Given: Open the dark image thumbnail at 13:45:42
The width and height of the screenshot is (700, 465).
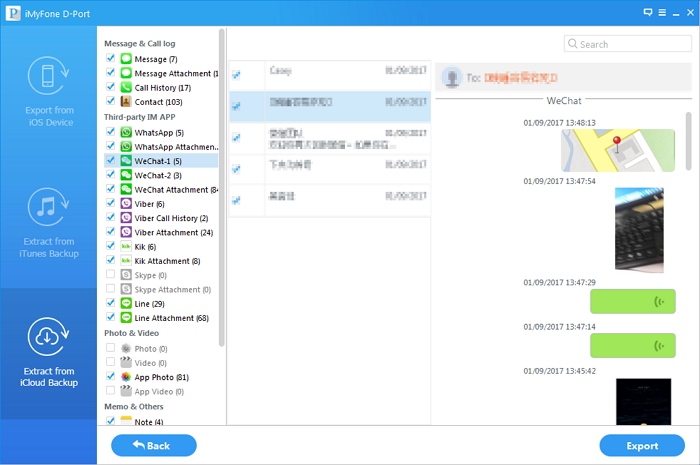Looking at the screenshot, I should point(643,402).
